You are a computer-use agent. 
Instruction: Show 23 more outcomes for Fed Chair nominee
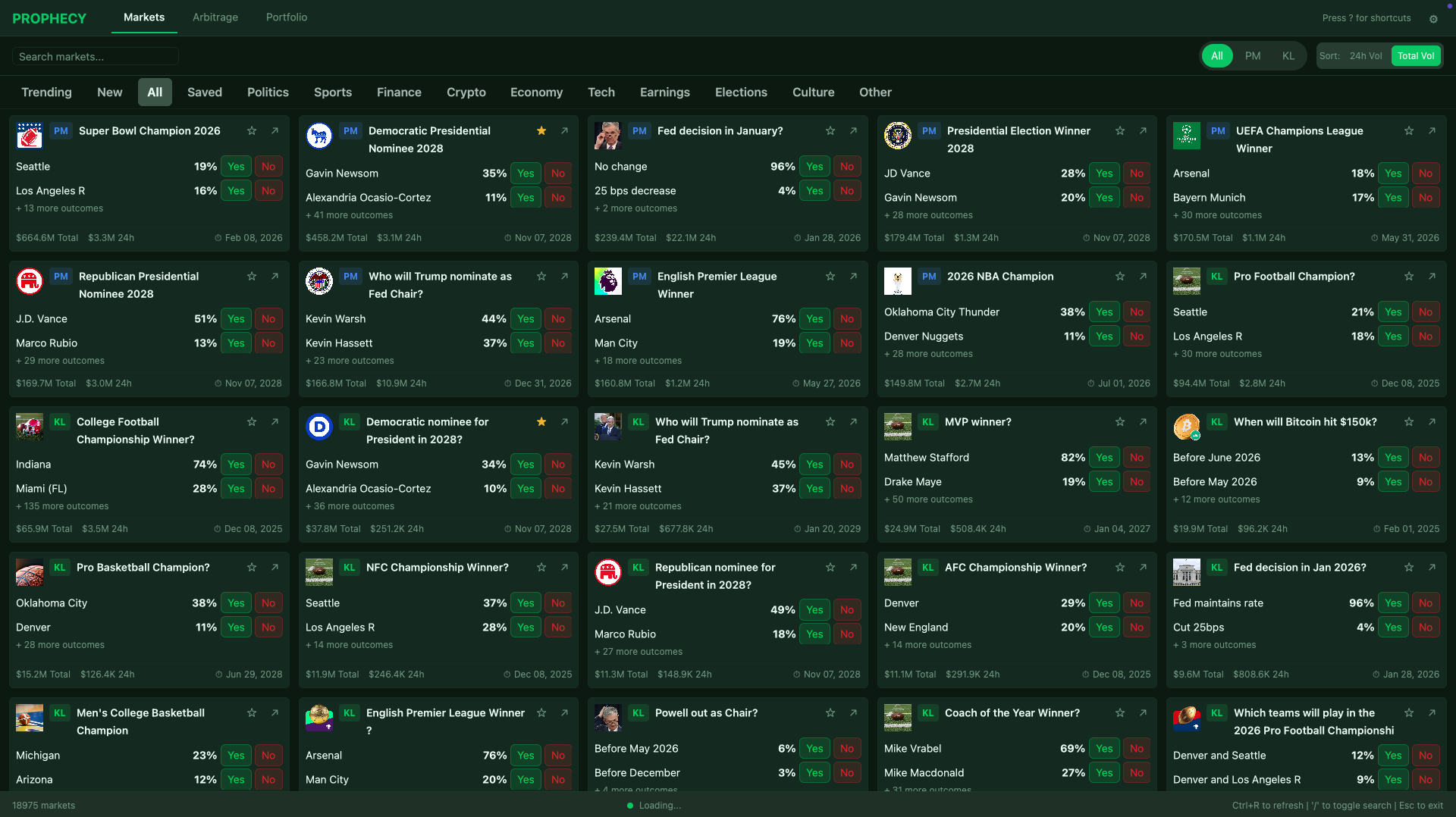[350, 361]
